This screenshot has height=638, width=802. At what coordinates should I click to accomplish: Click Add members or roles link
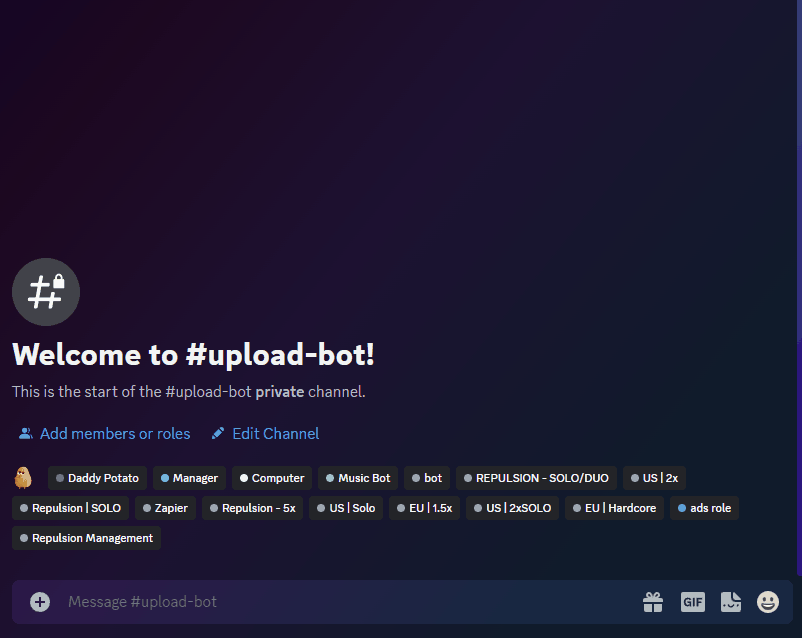tap(104, 433)
